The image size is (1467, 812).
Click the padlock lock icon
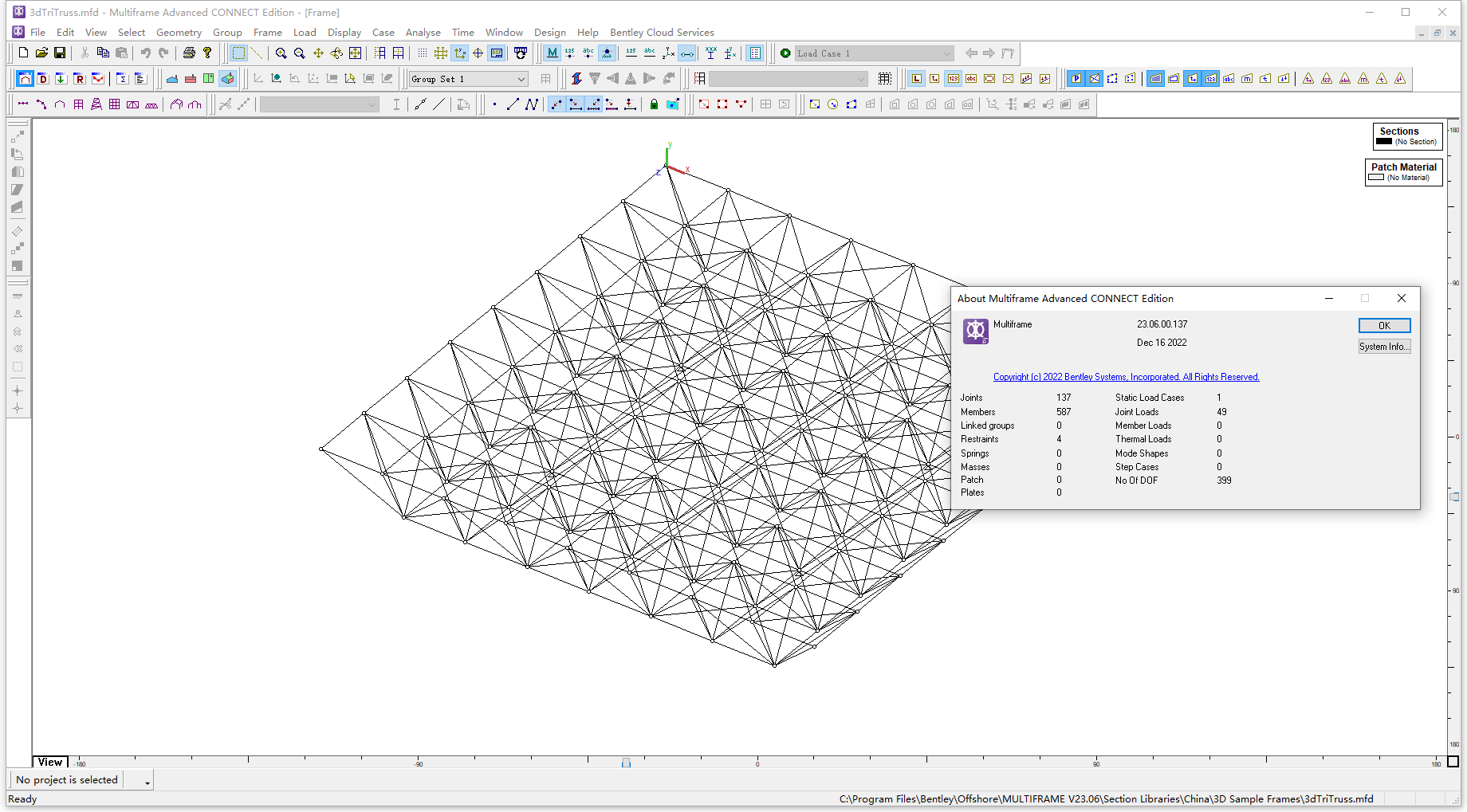click(x=654, y=104)
